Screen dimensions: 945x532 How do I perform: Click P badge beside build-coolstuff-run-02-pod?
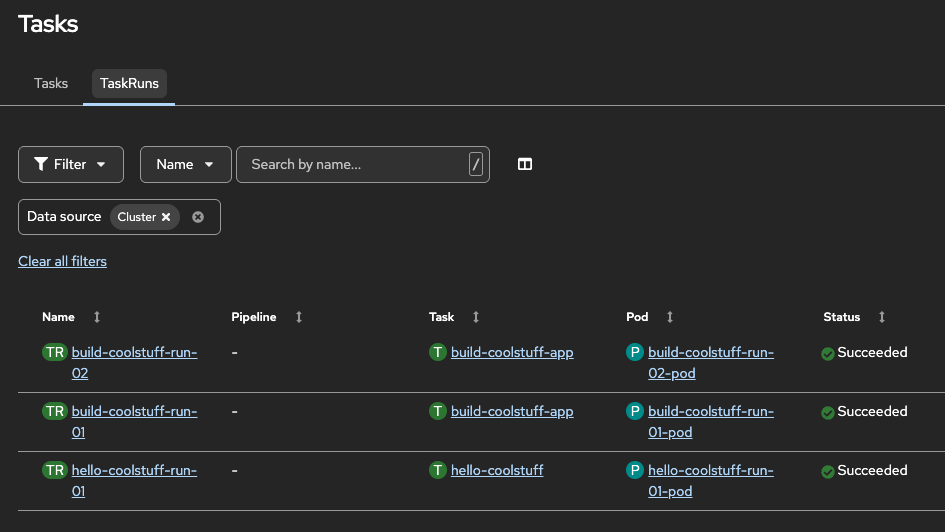click(x=635, y=352)
